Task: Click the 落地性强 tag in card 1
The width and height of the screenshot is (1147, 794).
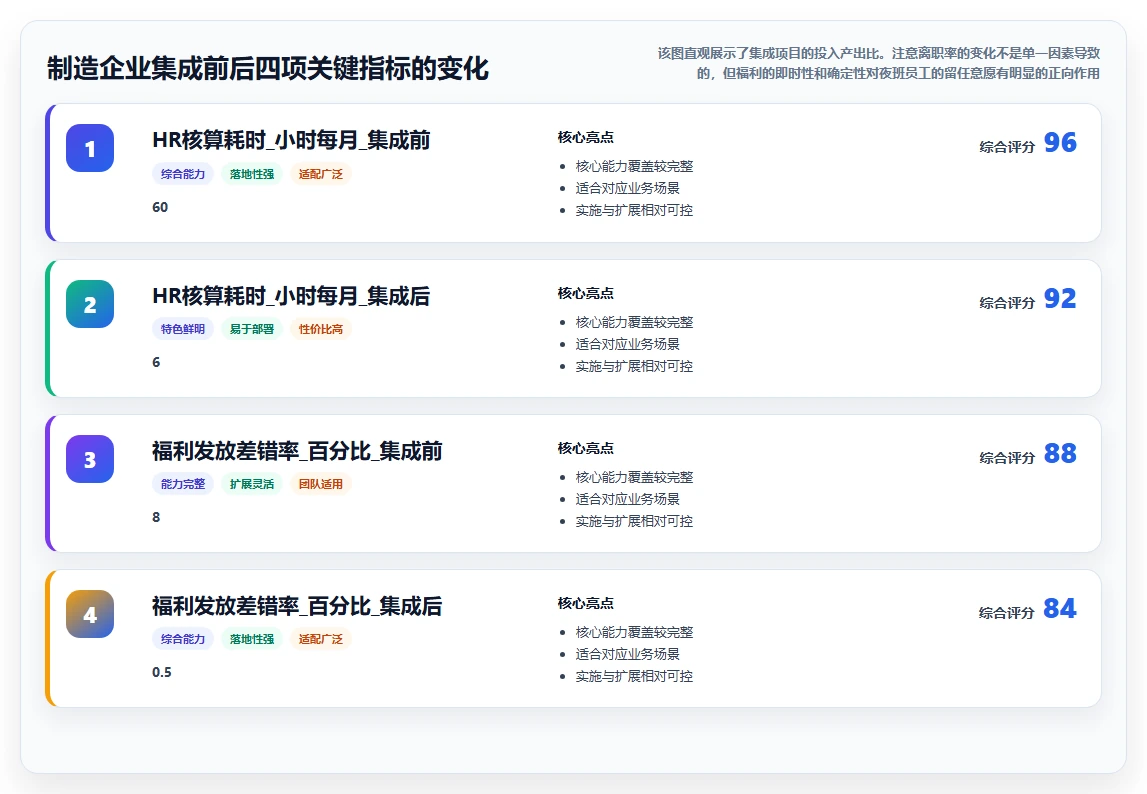Action: pos(252,174)
